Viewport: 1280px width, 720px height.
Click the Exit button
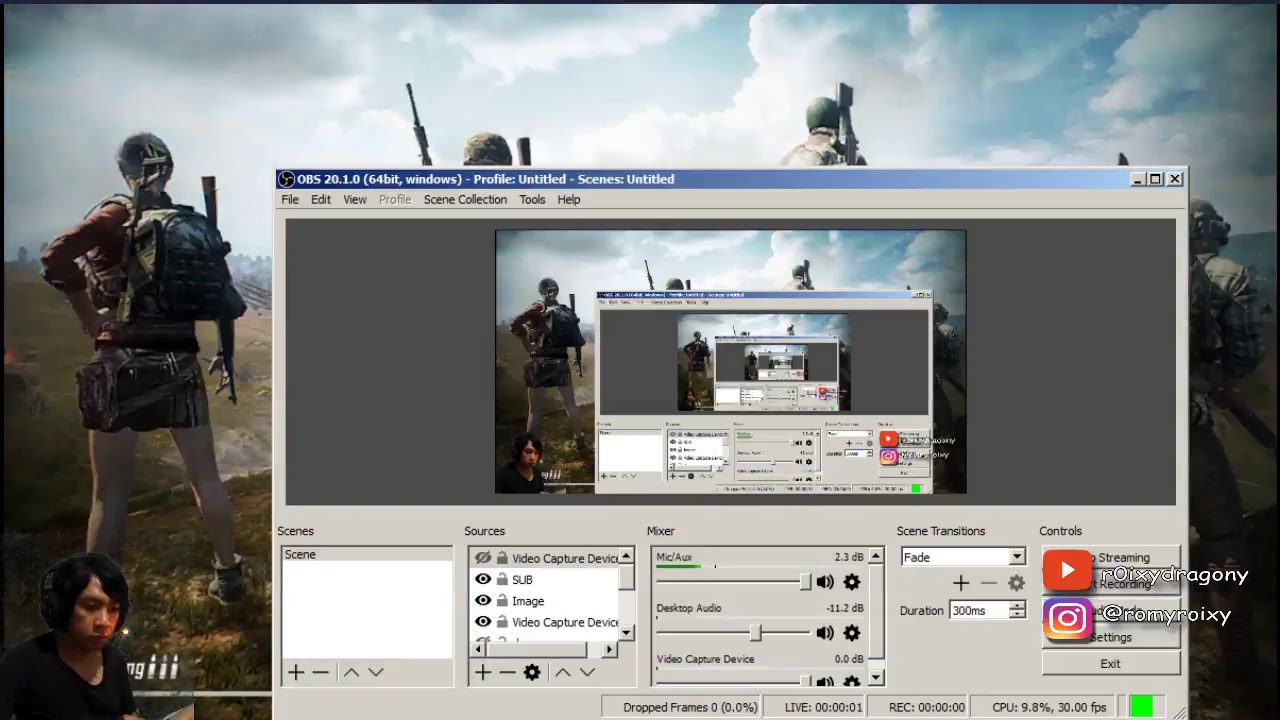(x=1111, y=663)
